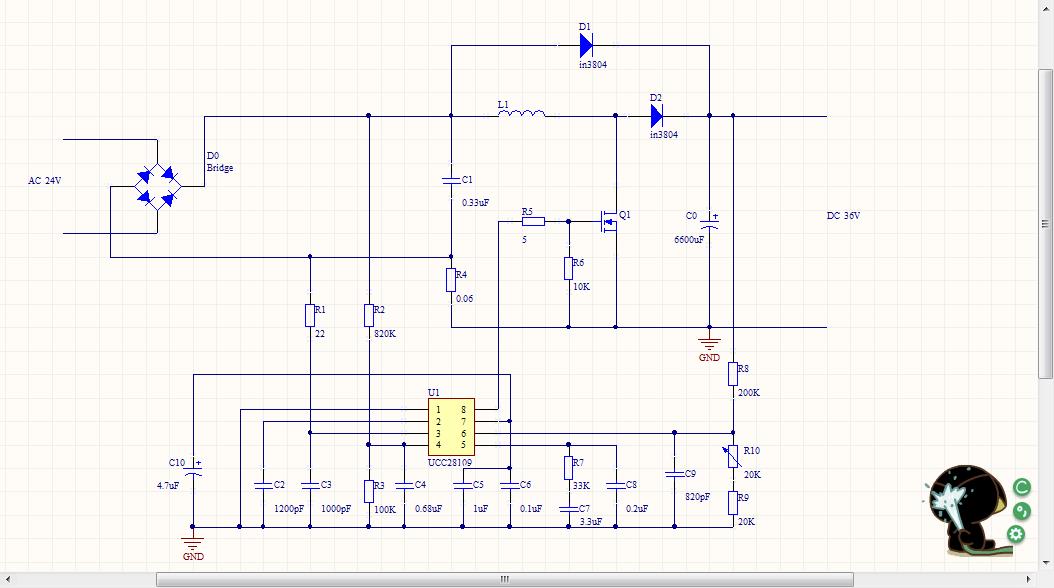Screen dimensions: 1054x588
Task: Select diode D1 symbol at top
Action: tap(586, 46)
